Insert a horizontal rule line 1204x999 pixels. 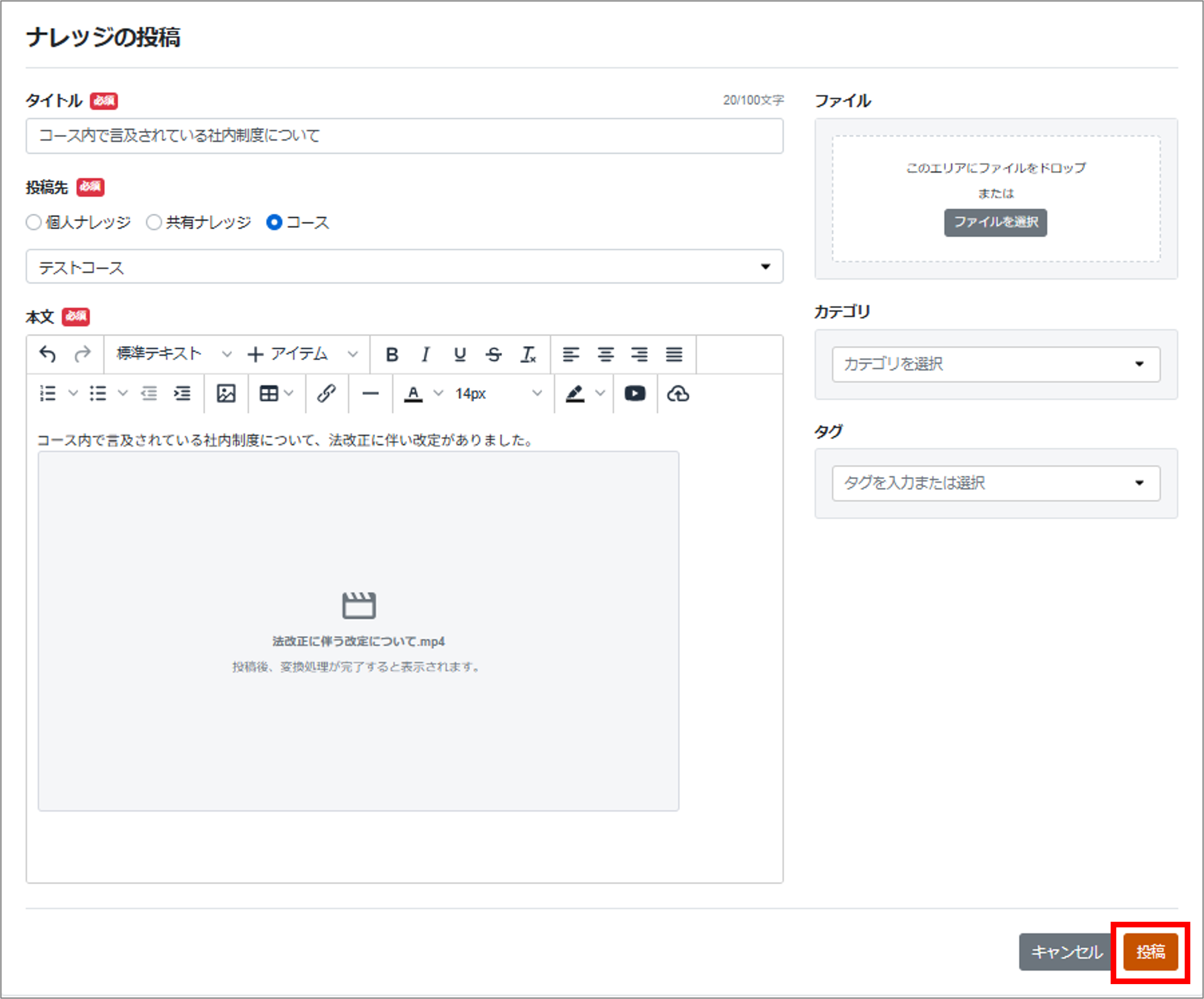370,394
